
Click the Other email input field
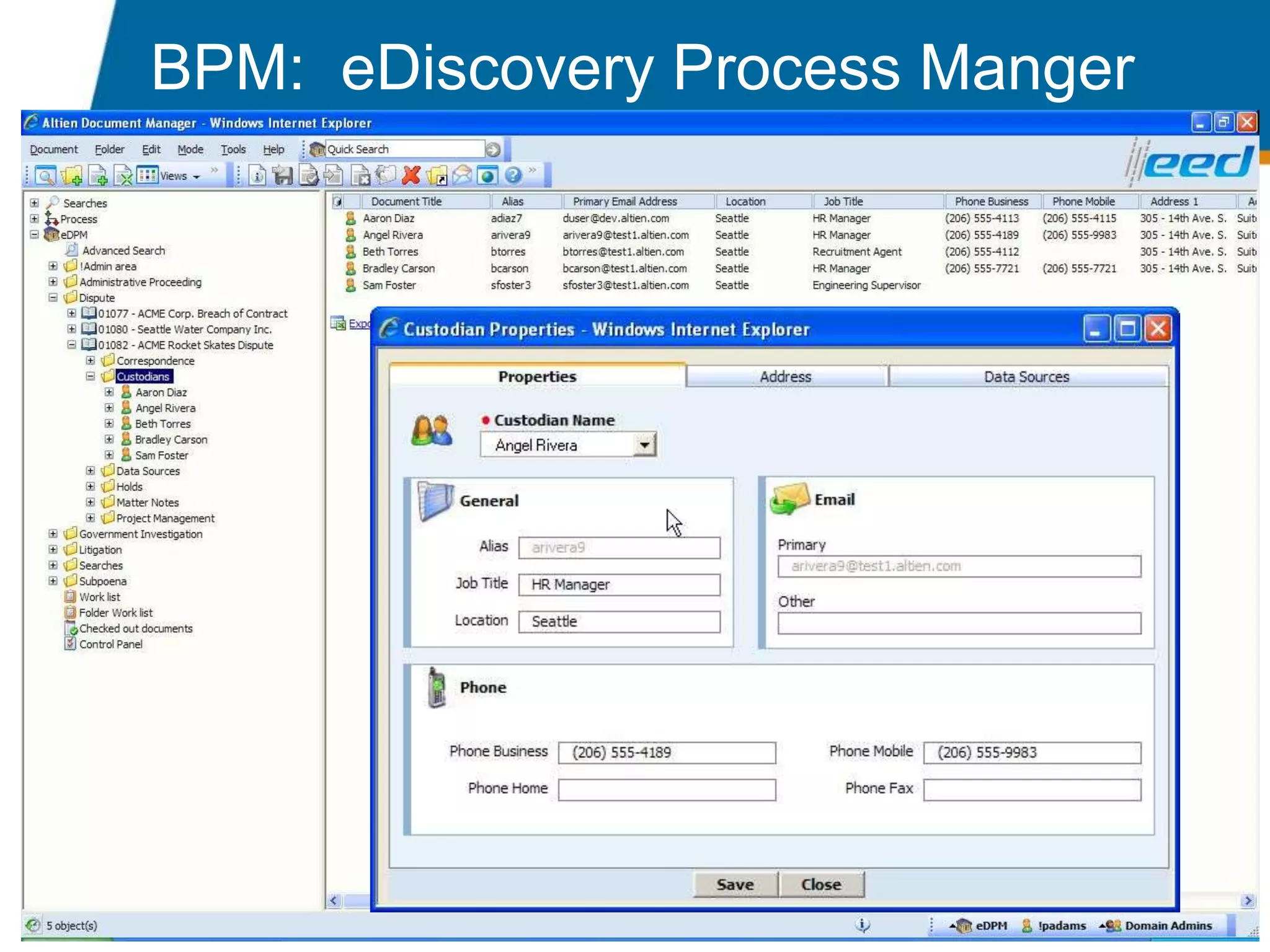tap(959, 624)
